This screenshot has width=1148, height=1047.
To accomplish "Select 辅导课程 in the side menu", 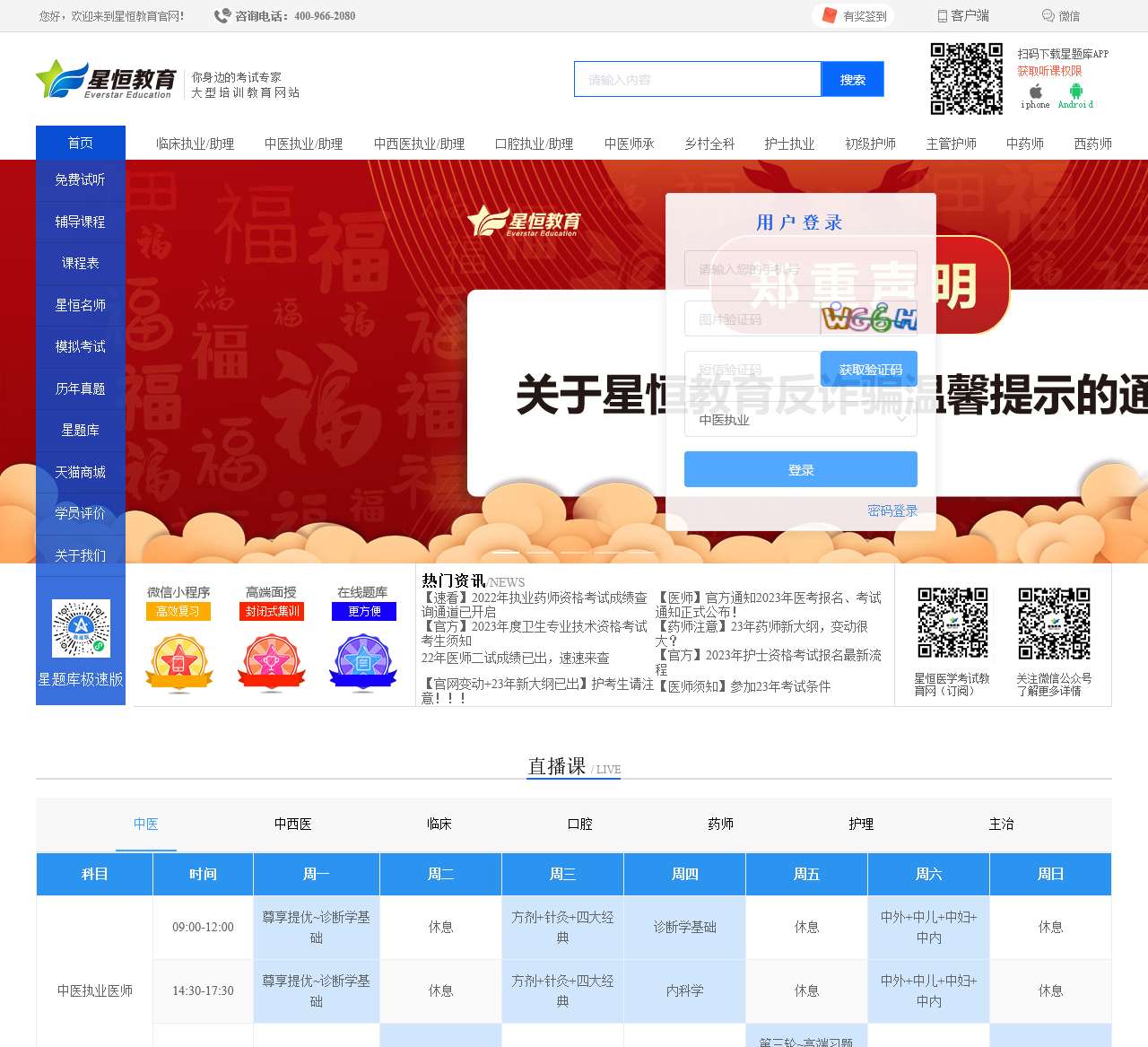I will [x=81, y=222].
